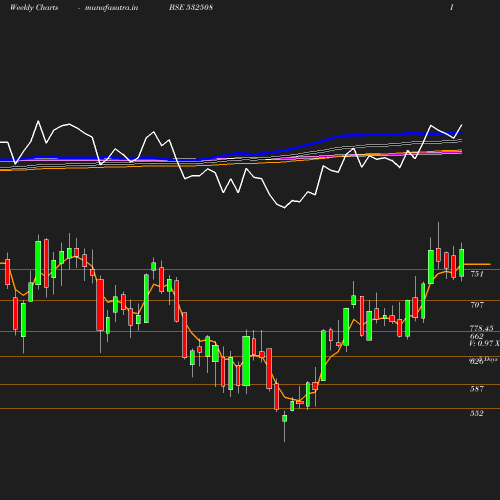500x500 pixels.
Task: Click the '707' price level label
Action: tap(477, 305)
